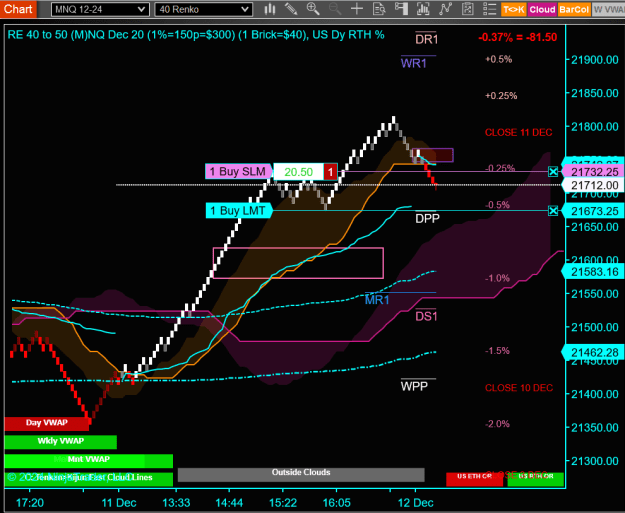Click the WPP pivot label
Viewport: 625px width, 513px height.
(x=414, y=386)
